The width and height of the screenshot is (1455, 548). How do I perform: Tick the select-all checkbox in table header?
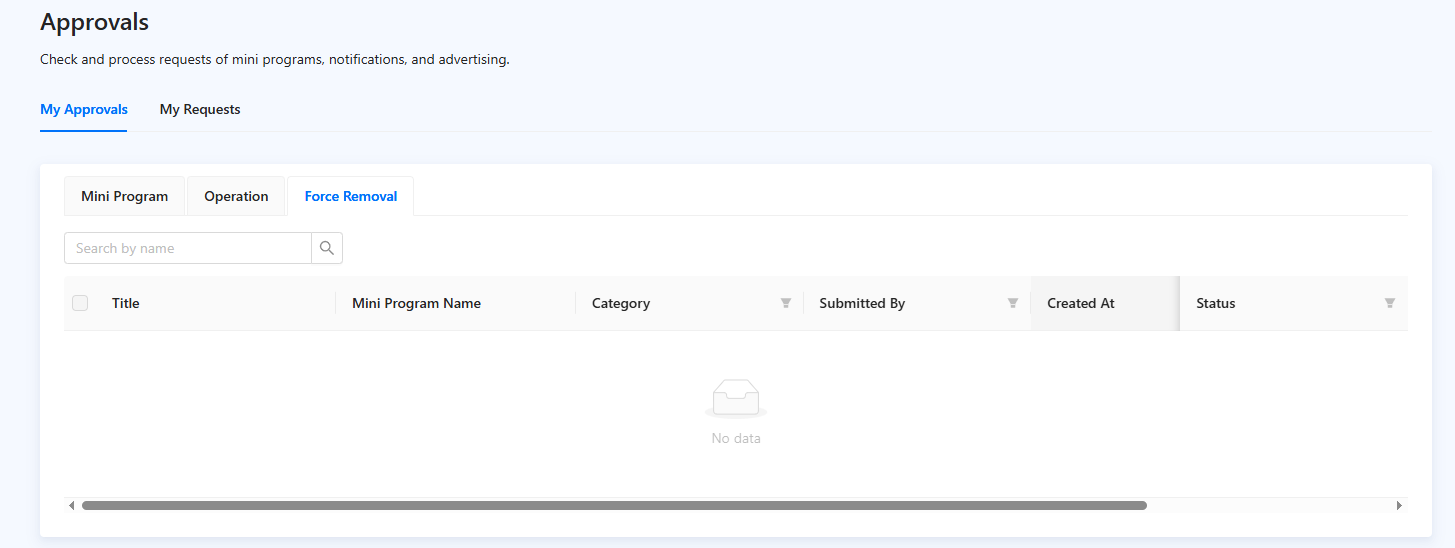click(80, 303)
